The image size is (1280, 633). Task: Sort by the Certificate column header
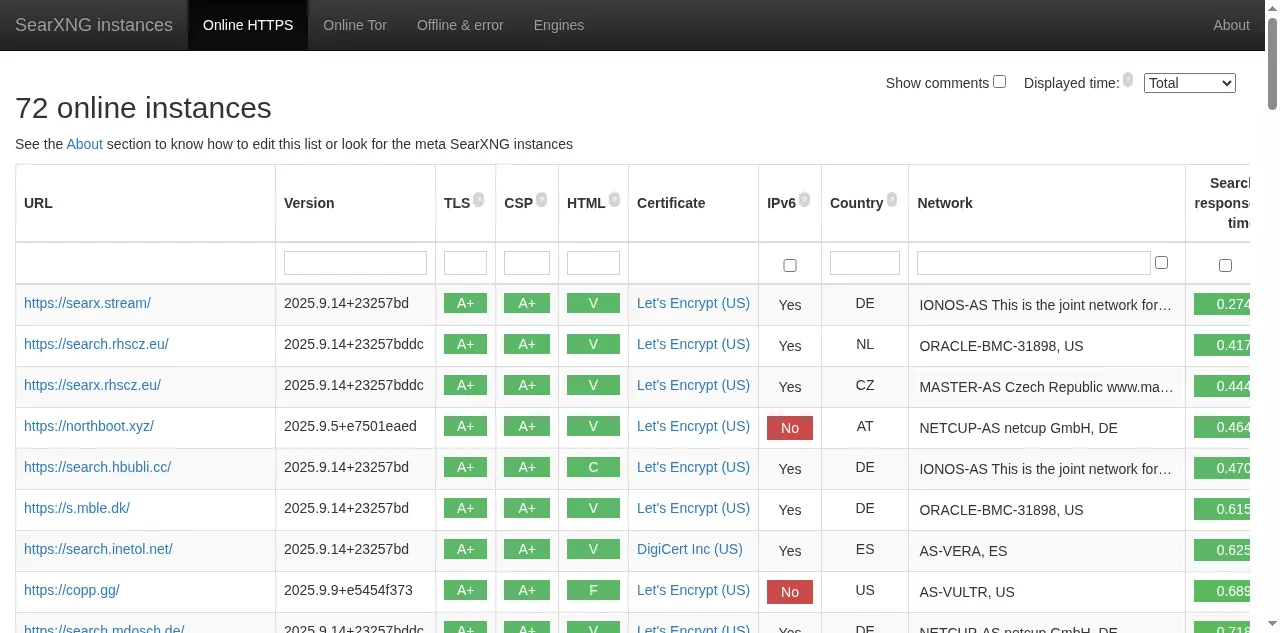point(693,203)
